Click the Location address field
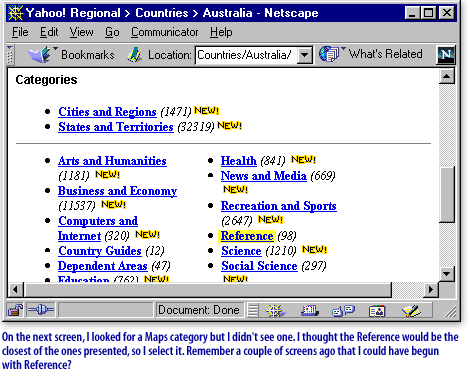 (x=247, y=55)
